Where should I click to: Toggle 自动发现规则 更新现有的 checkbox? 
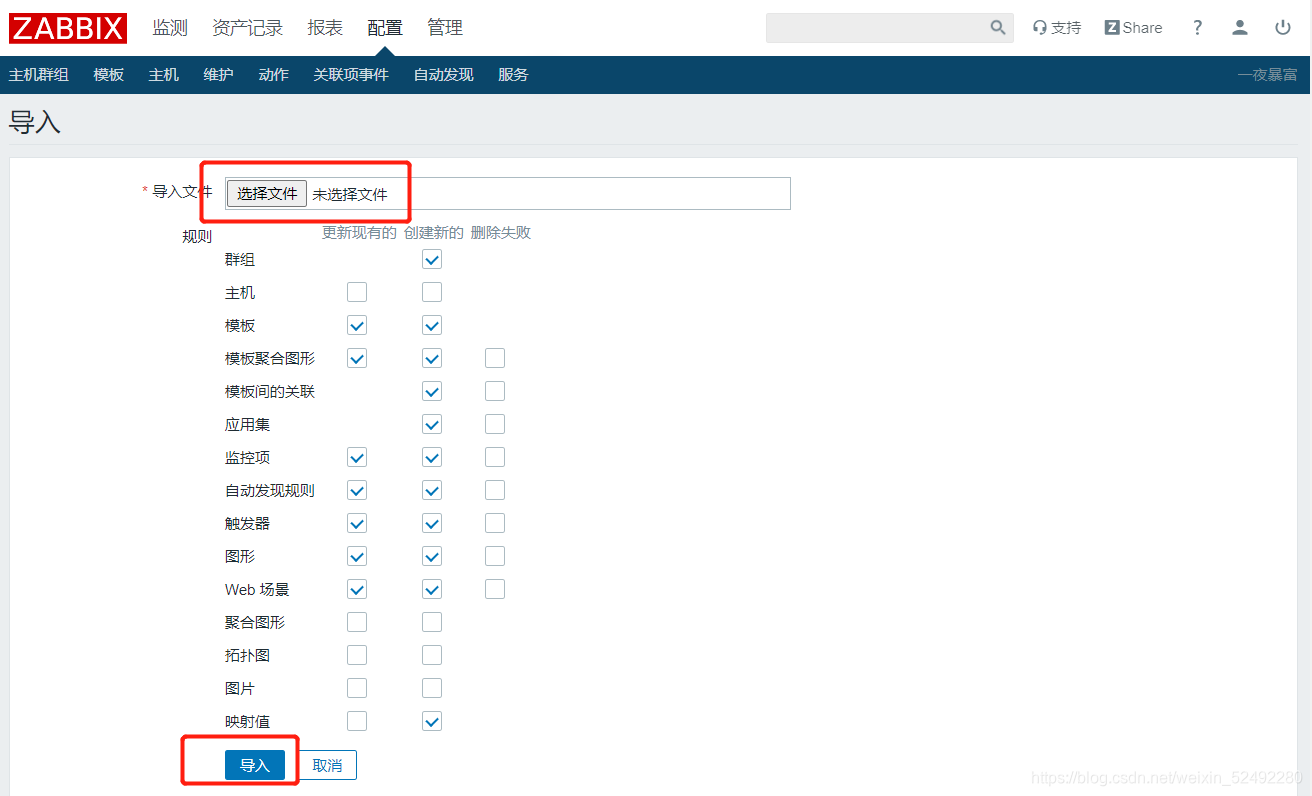357,490
